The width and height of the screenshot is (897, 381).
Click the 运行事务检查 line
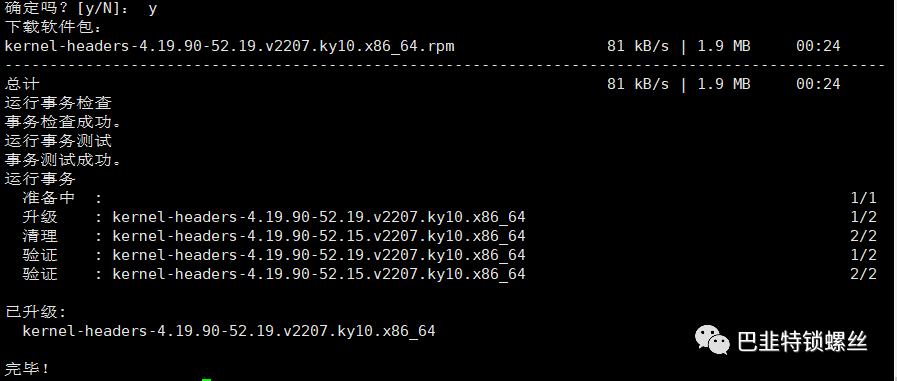click(58, 103)
